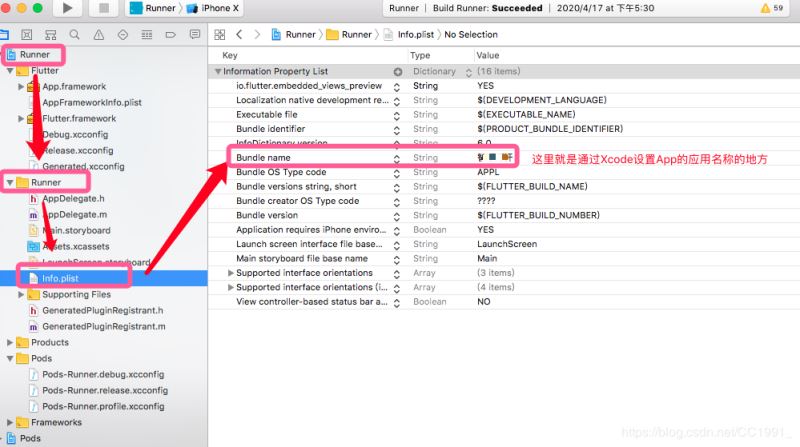
Task: Collapse the Information Property List row
Action: 218,72
